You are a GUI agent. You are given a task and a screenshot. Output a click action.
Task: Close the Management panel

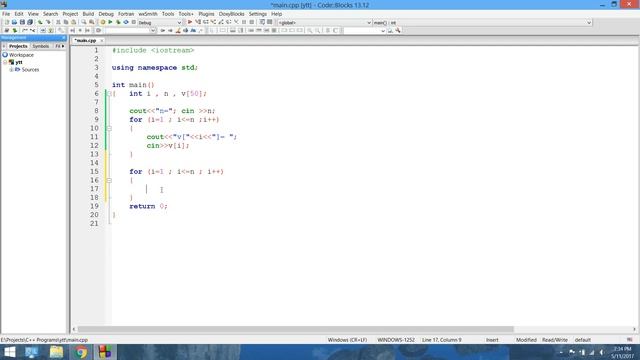[x=64, y=38]
